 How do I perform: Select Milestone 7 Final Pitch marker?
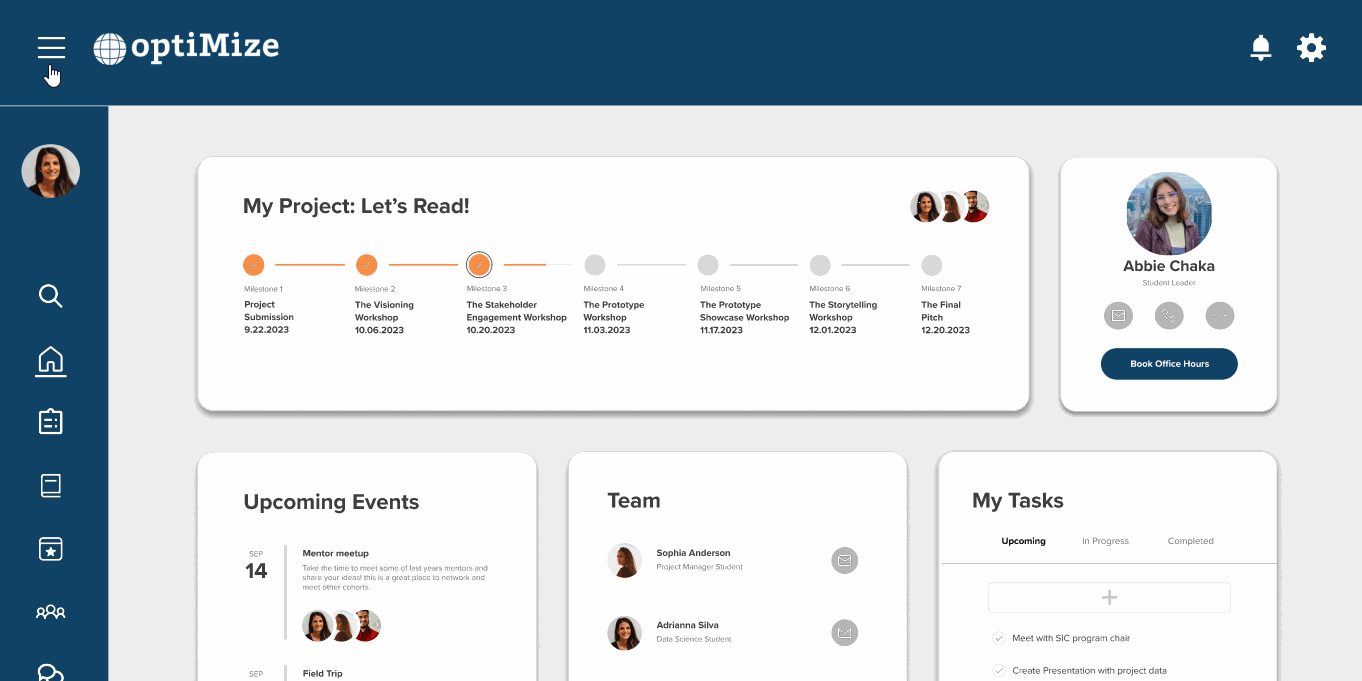click(x=932, y=265)
